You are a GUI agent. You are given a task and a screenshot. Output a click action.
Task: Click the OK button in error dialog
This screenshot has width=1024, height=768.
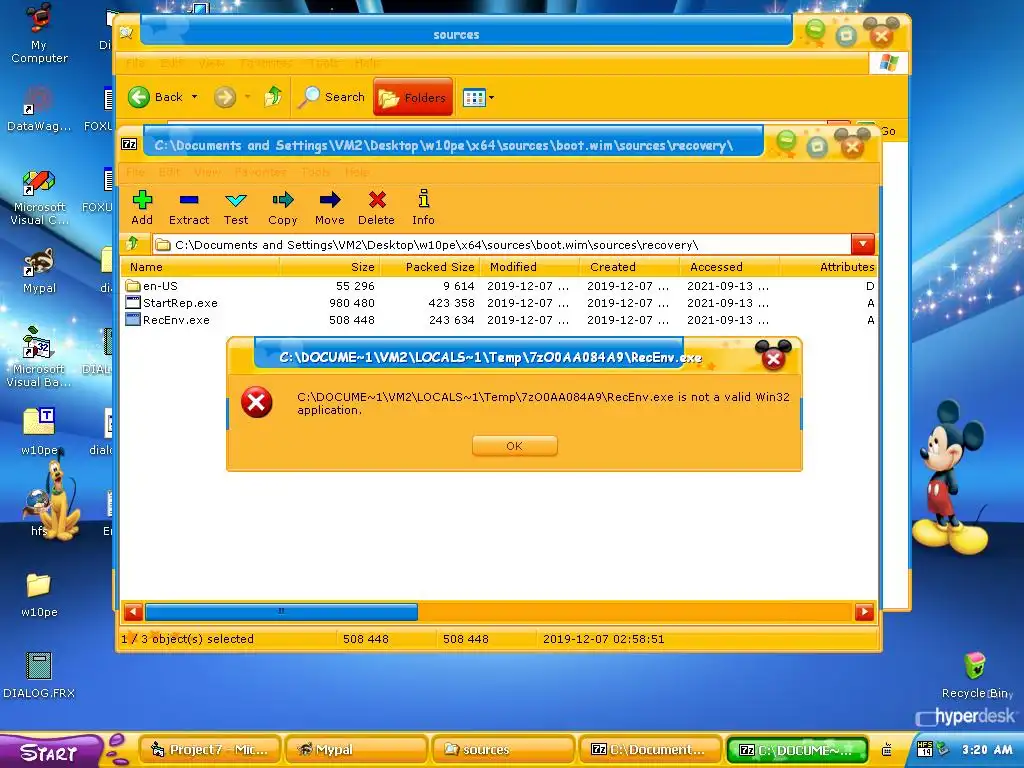(515, 446)
